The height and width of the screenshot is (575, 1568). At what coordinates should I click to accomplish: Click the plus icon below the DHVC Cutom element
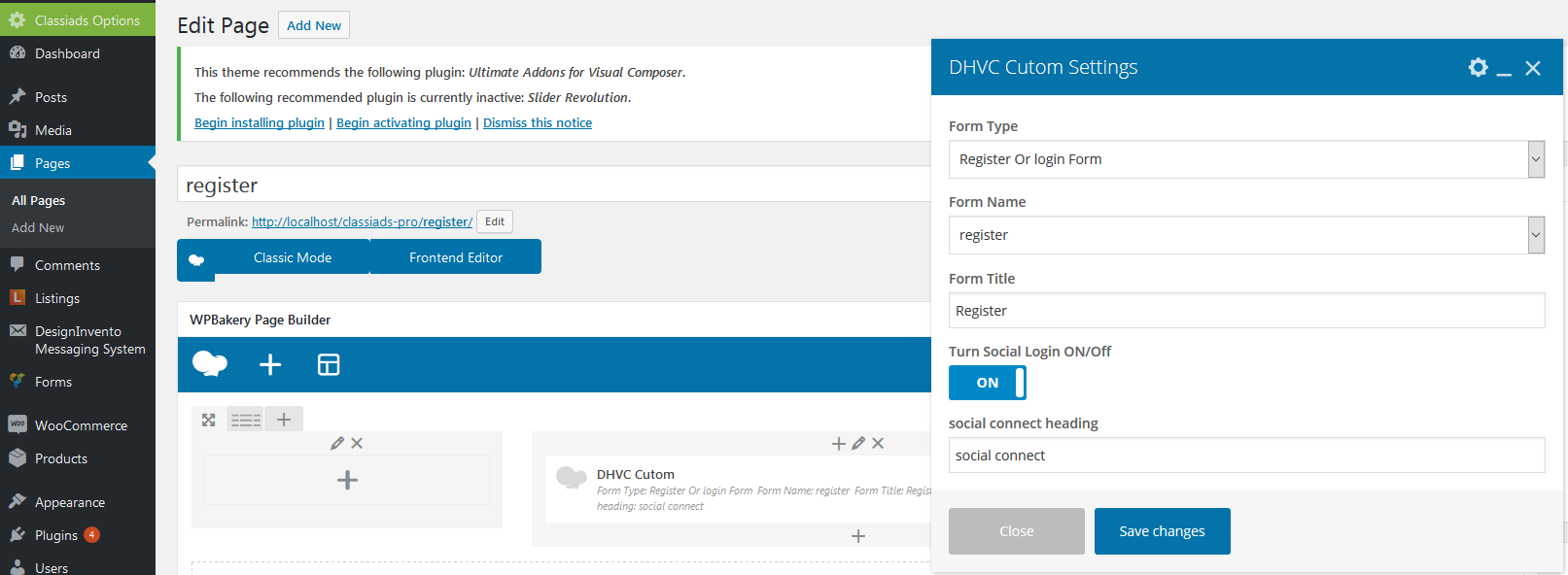(858, 536)
